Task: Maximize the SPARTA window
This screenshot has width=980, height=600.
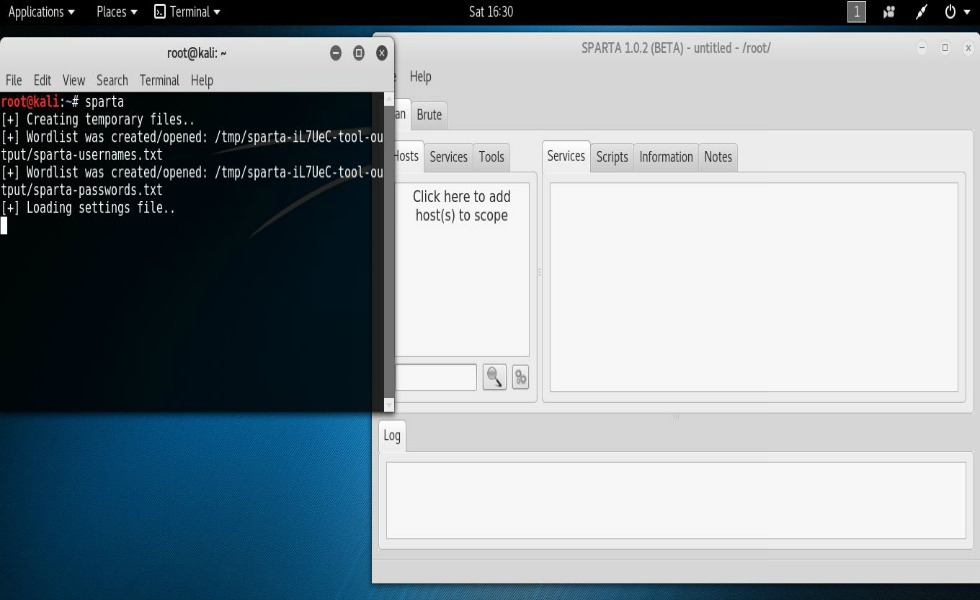Action: (945, 48)
